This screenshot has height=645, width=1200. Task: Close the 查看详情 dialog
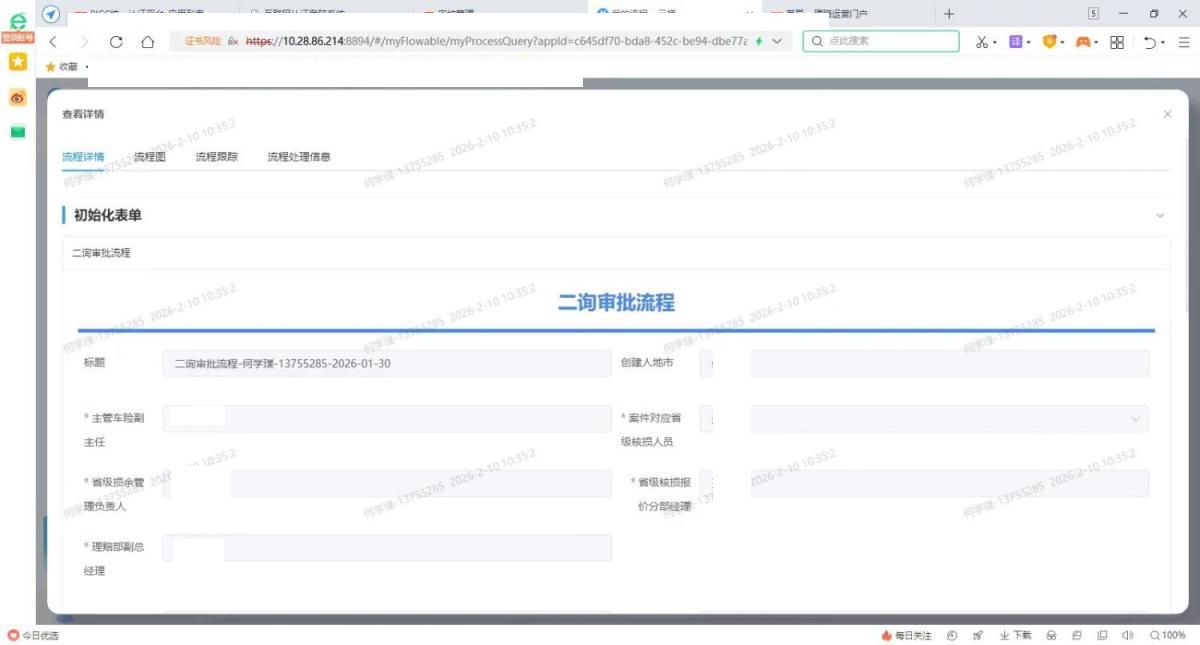pyautogui.click(x=1167, y=115)
